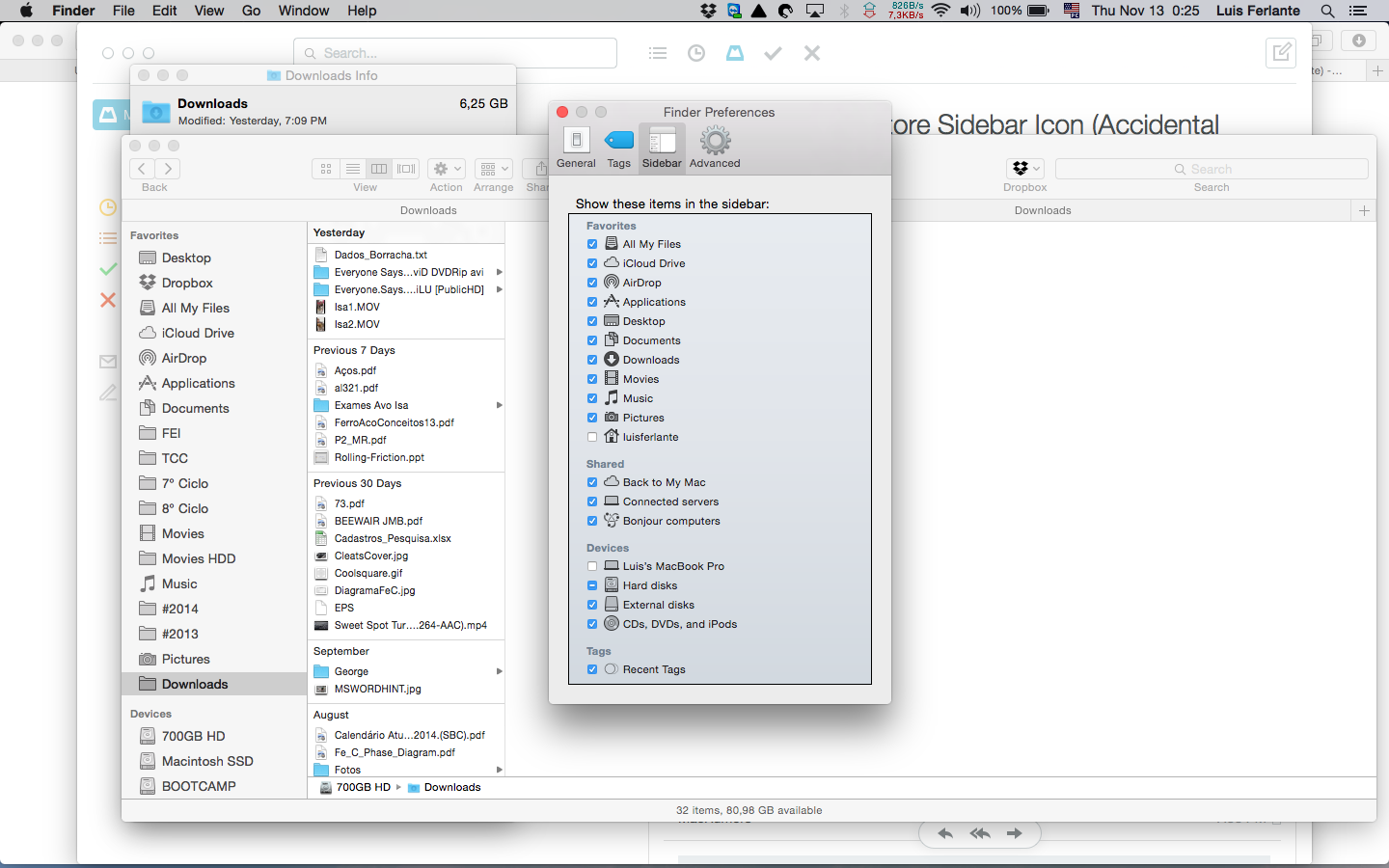
Task: Click Search field in background app
Action: (x=455, y=53)
